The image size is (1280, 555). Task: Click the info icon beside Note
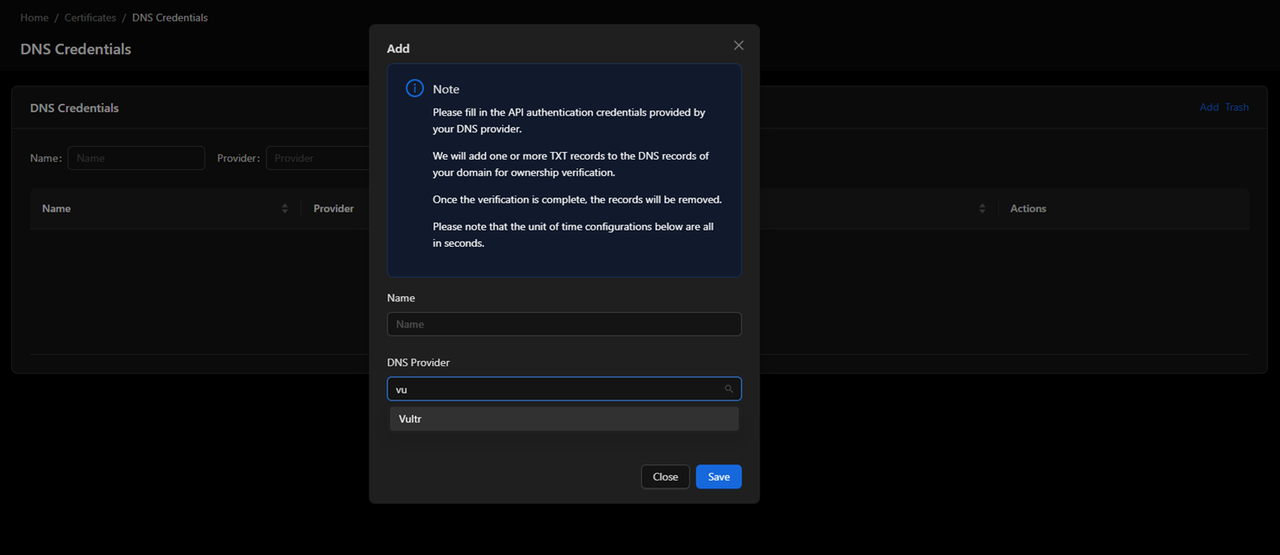coord(414,89)
